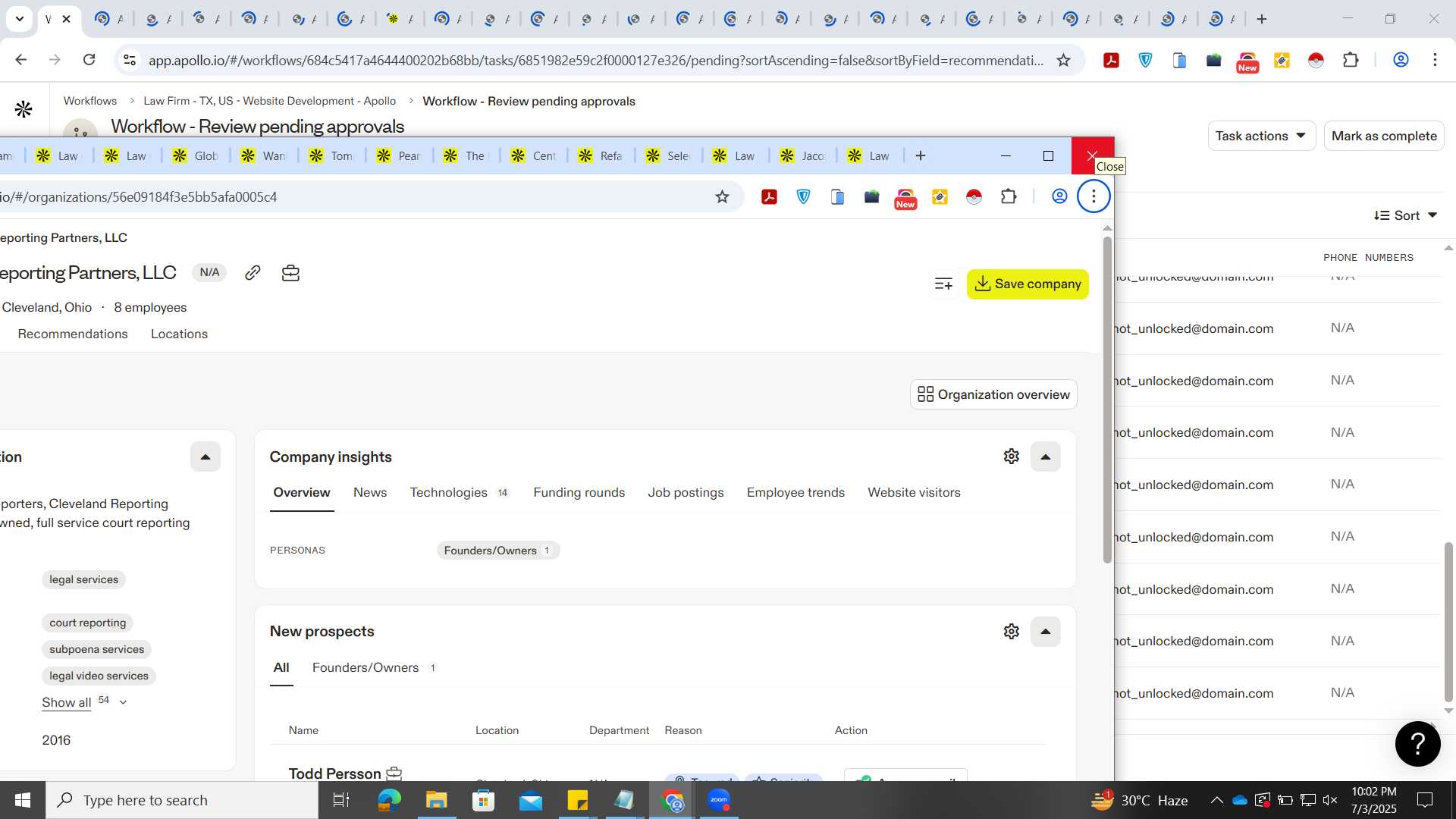Screen dimensions: 1456x819
Task: Click the shield extension icon in front window
Action: point(803,197)
